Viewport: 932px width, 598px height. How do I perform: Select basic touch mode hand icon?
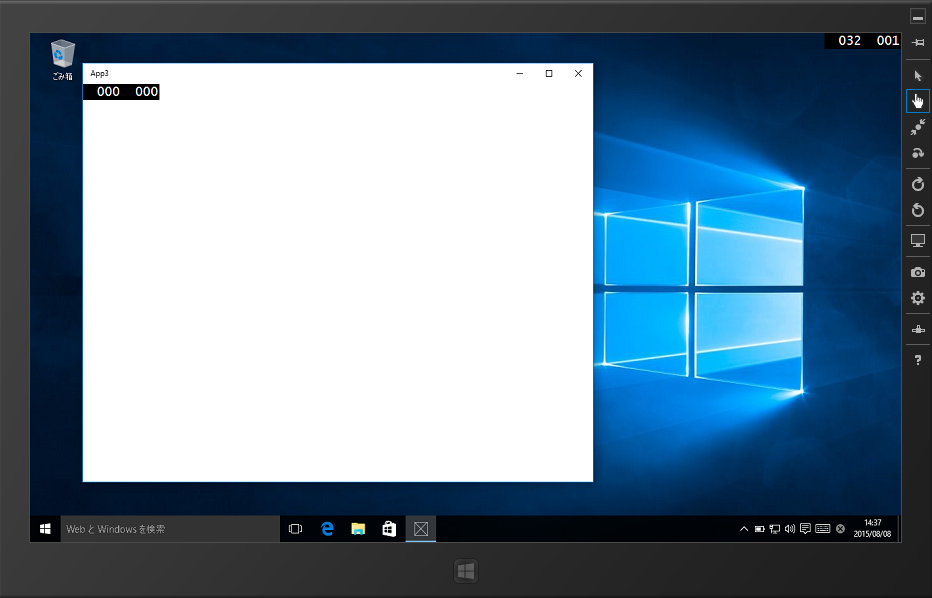(917, 101)
